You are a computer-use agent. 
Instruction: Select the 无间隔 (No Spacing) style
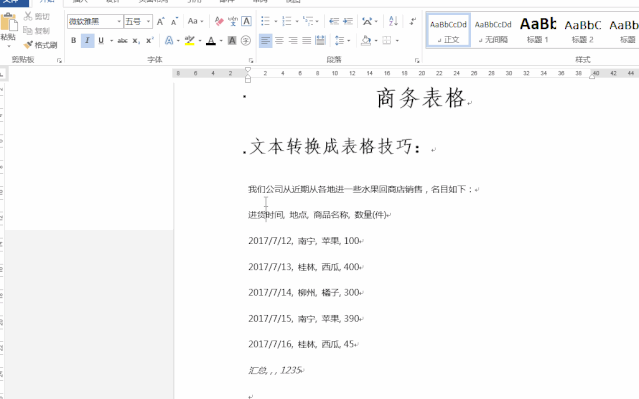point(493,30)
